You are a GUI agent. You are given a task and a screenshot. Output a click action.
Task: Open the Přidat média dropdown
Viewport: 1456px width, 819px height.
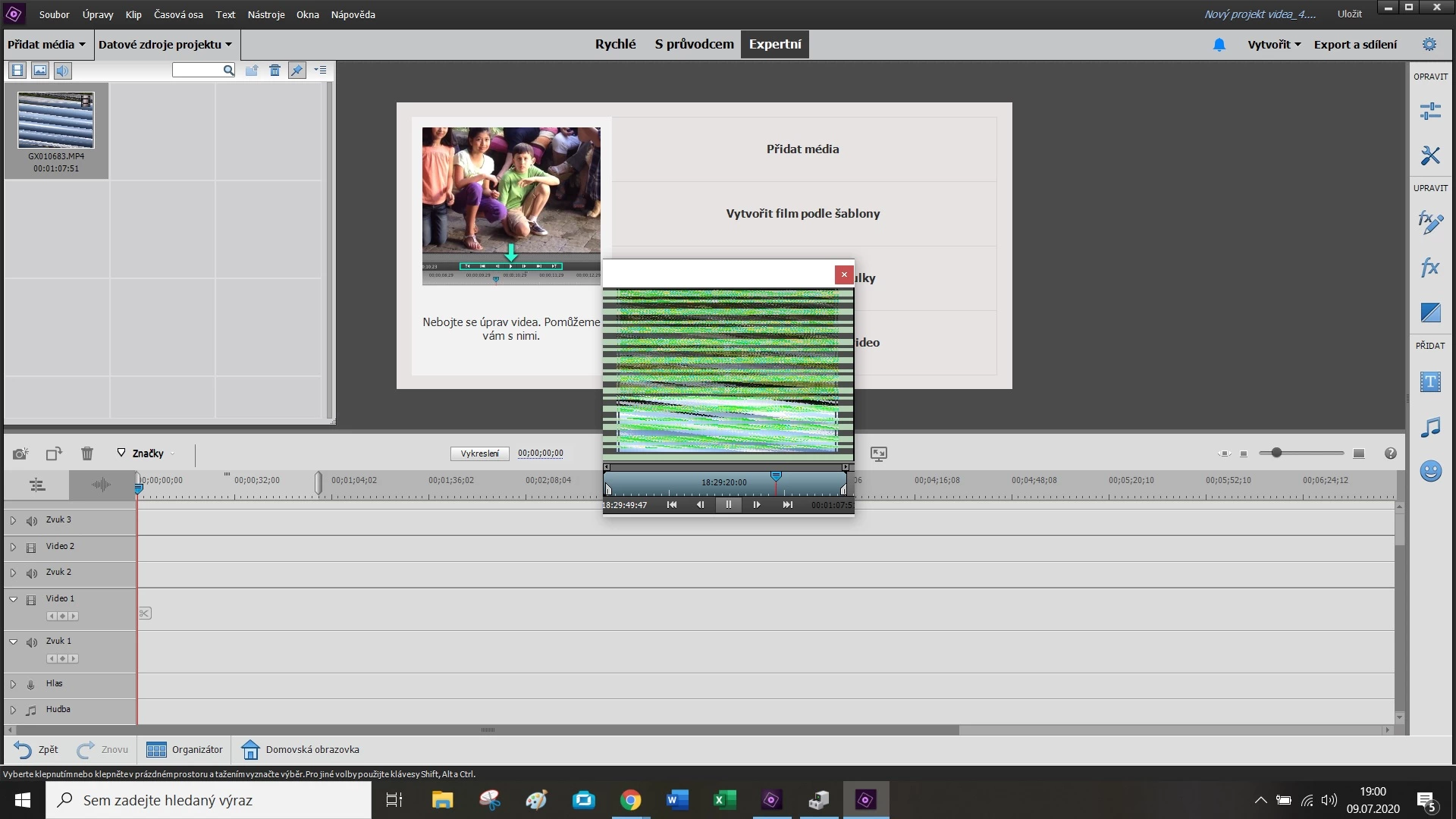pyautogui.click(x=46, y=44)
